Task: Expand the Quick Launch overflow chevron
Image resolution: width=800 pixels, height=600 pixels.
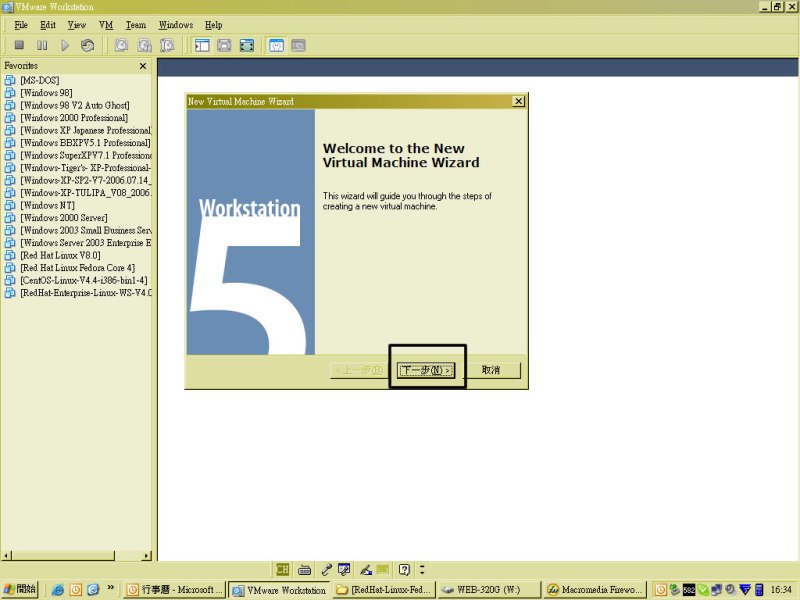Action: pyautogui.click(x=110, y=588)
